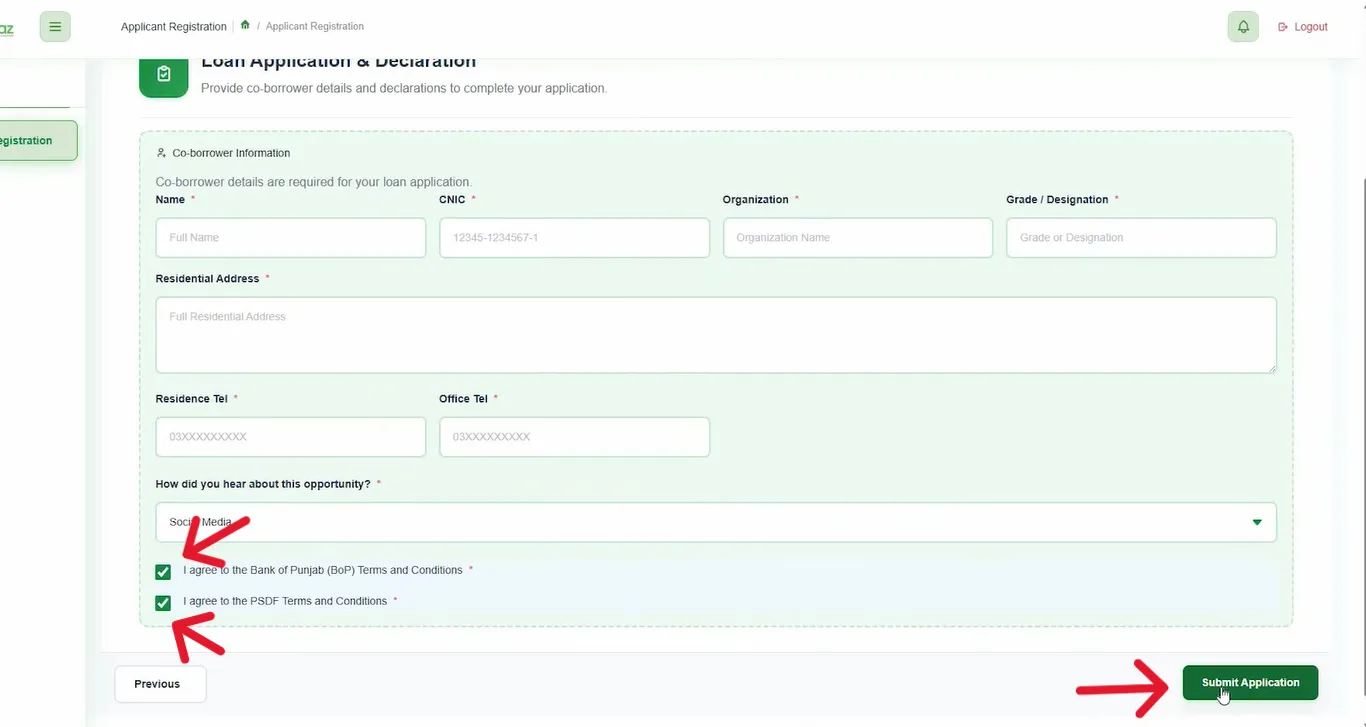
Task: Click the home icon in breadcrumb
Action: click(245, 25)
